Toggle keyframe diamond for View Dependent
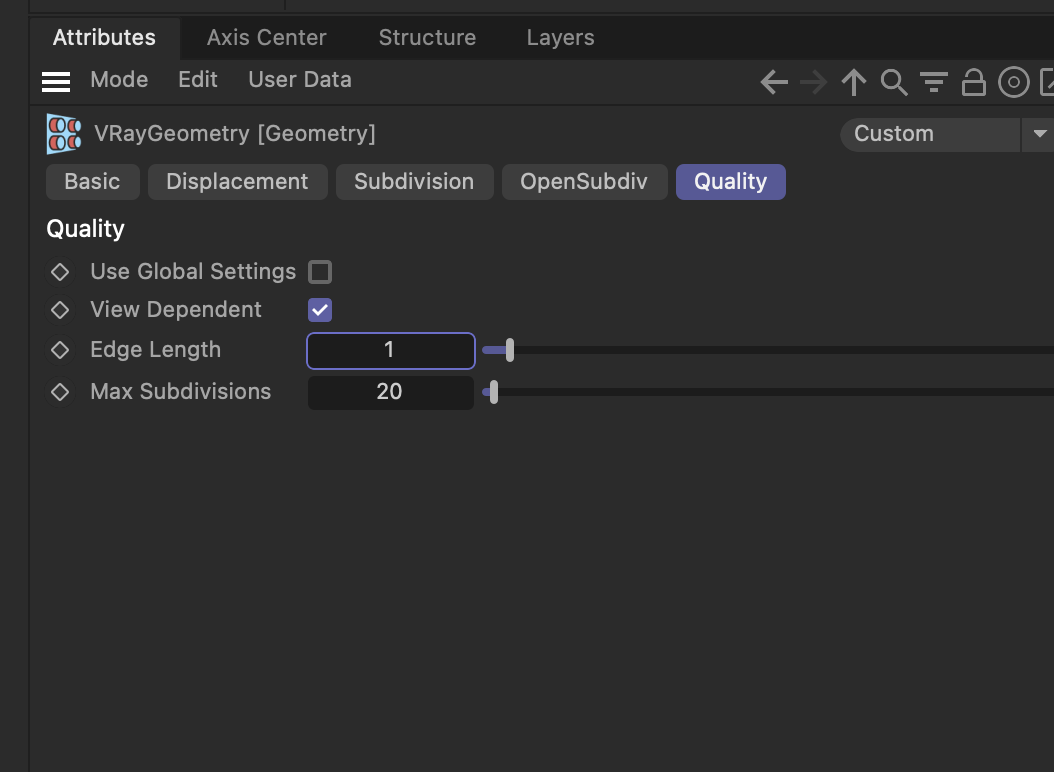This screenshot has width=1054, height=772. click(x=60, y=310)
